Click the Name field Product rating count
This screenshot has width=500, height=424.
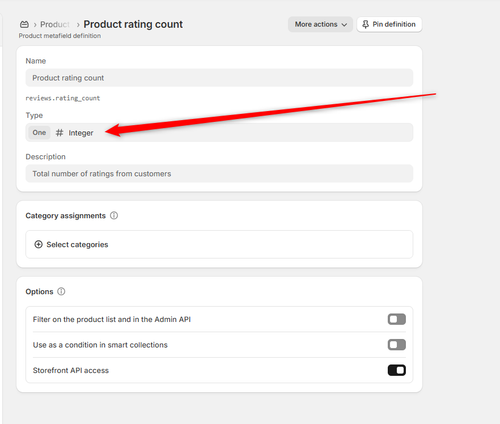(x=219, y=78)
